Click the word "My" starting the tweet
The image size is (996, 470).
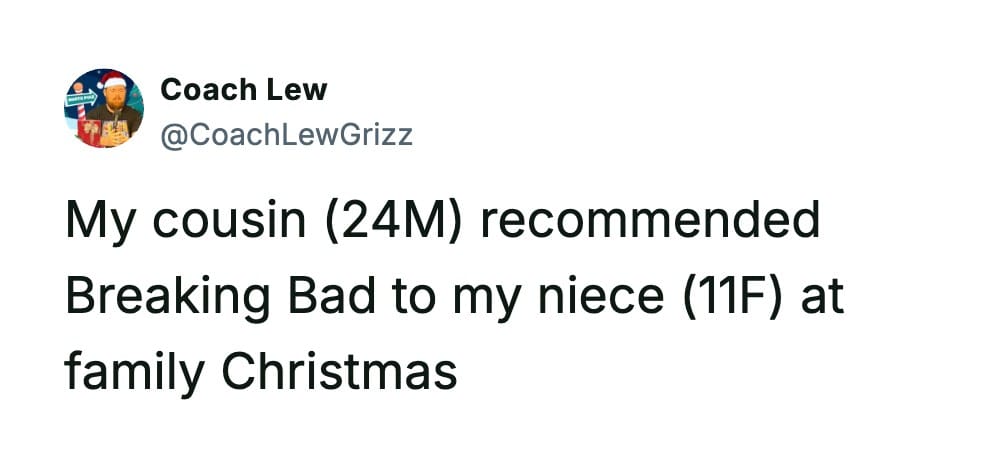pos(94,221)
